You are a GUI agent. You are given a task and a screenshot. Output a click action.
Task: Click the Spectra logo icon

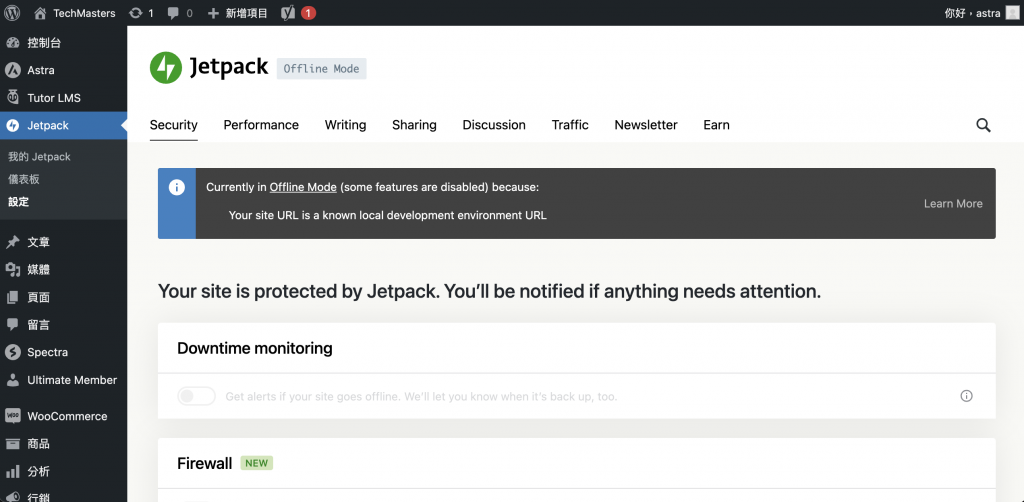pyautogui.click(x=12, y=353)
